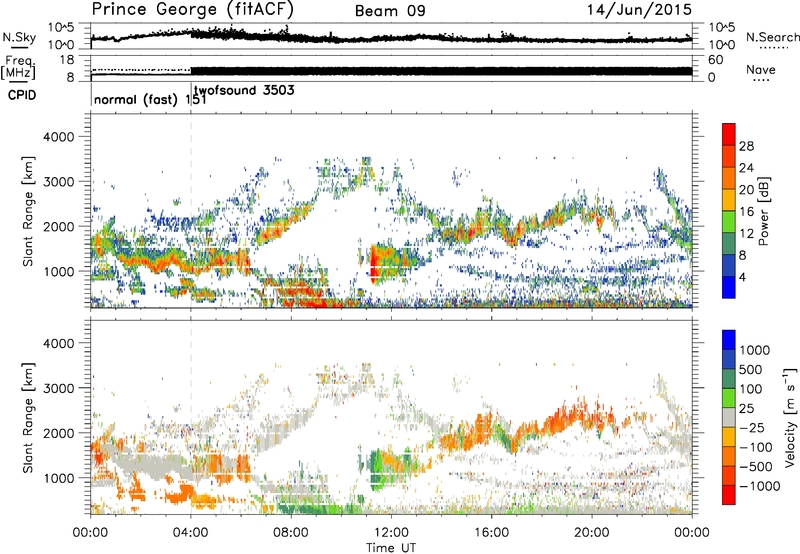Click the '08:00' time axis label

[x=291, y=533]
